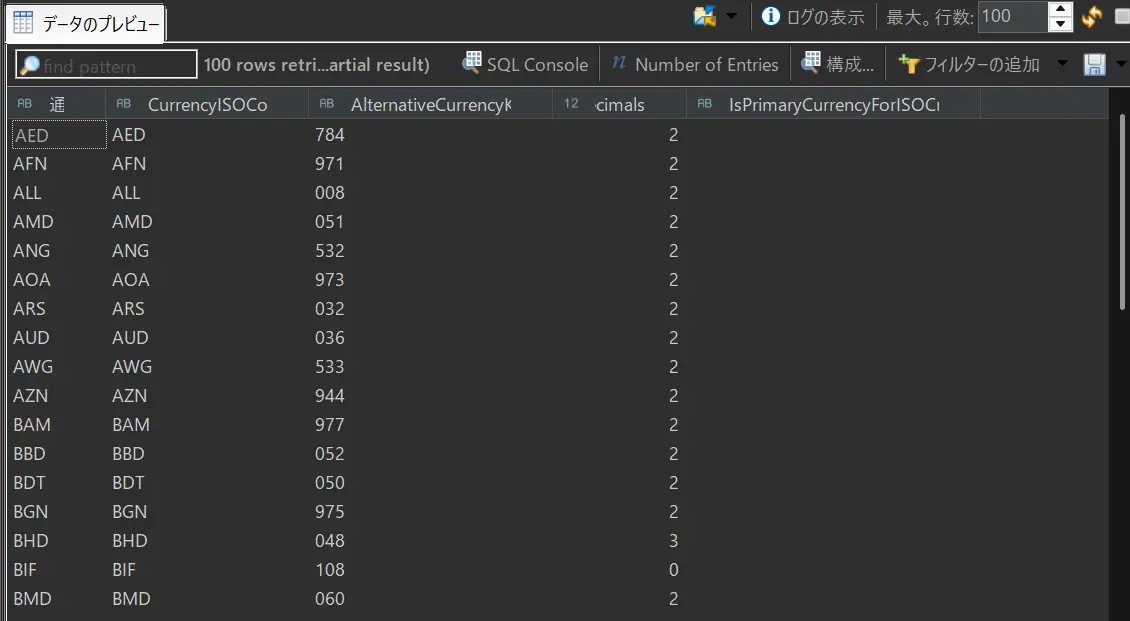This screenshot has width=1130, height=621.
Task: Decrease max rows with the down arrow
Action: coord(1060,24)
